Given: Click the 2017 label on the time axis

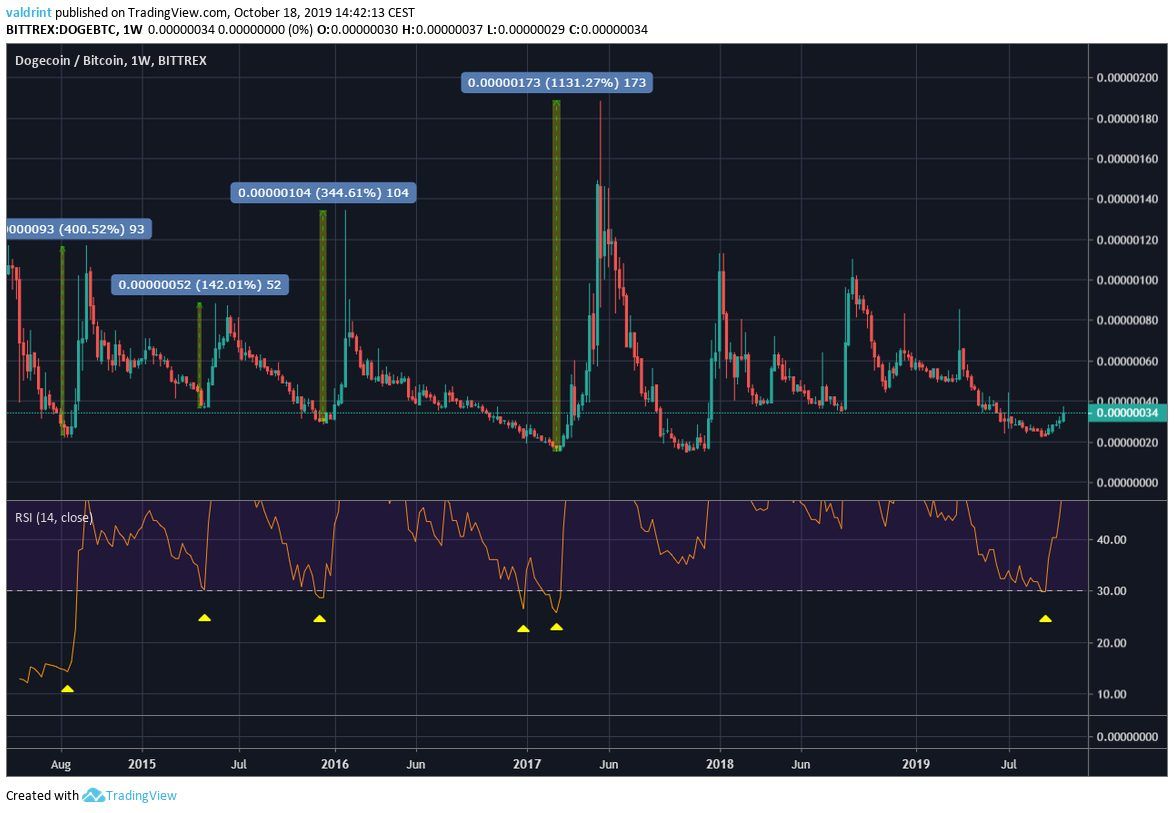Looking at the screenshot, I should click(x=525, y=764).
